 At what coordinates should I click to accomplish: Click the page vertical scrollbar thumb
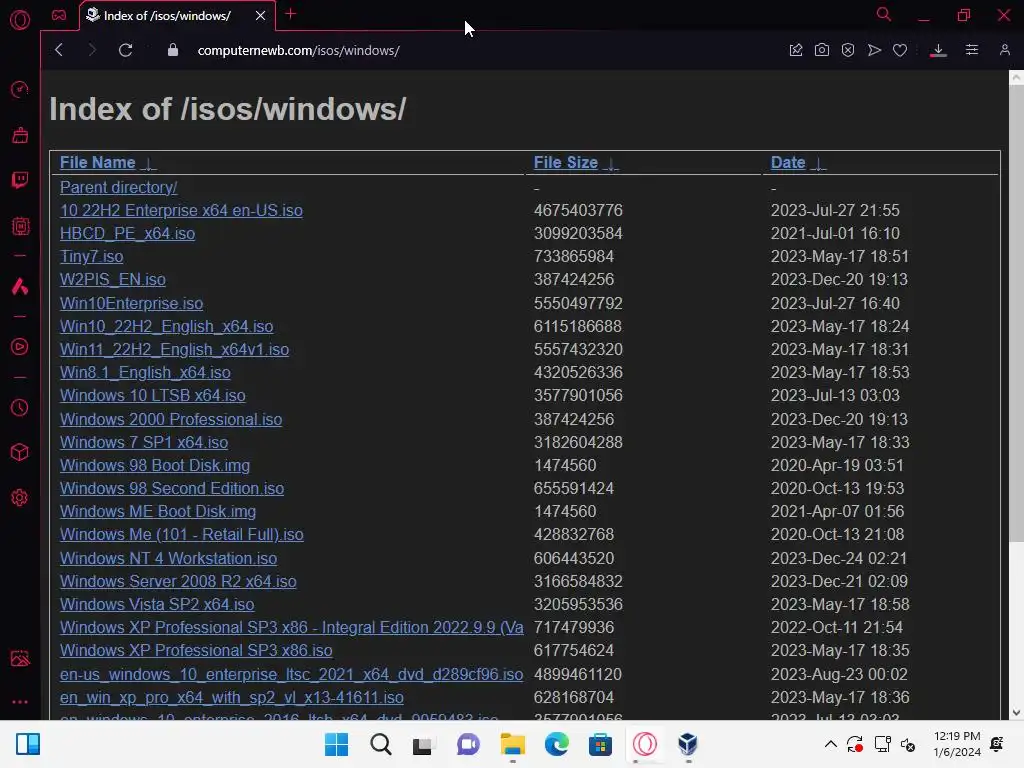pyautogui.click(x=1016, y=313)
